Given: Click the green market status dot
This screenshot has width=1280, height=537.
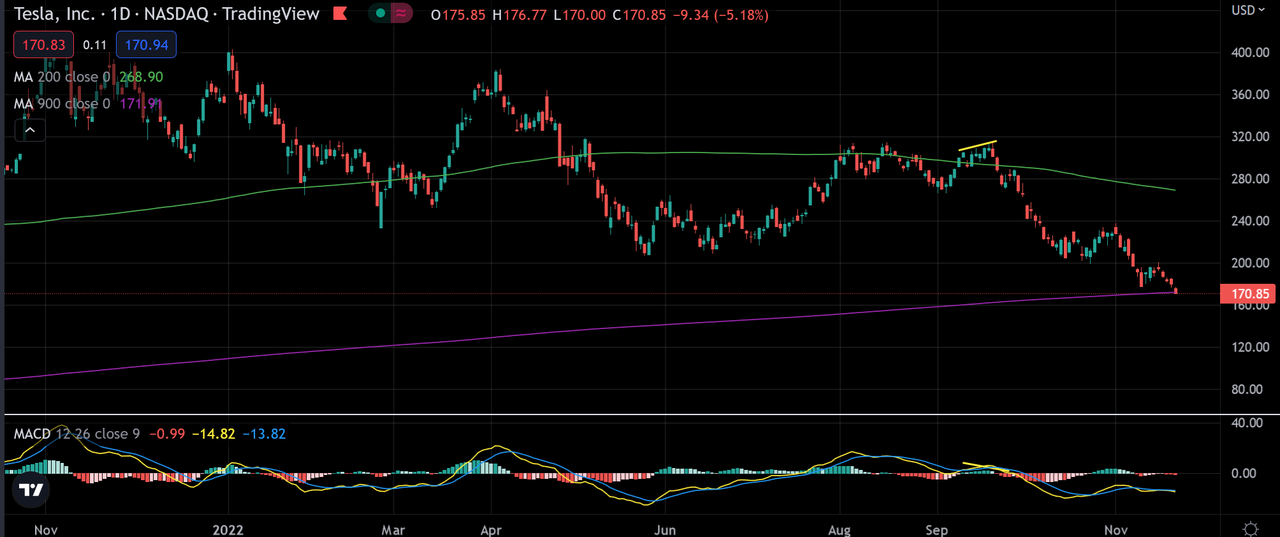Looking at the screenshot, I should tap(380, 14).
